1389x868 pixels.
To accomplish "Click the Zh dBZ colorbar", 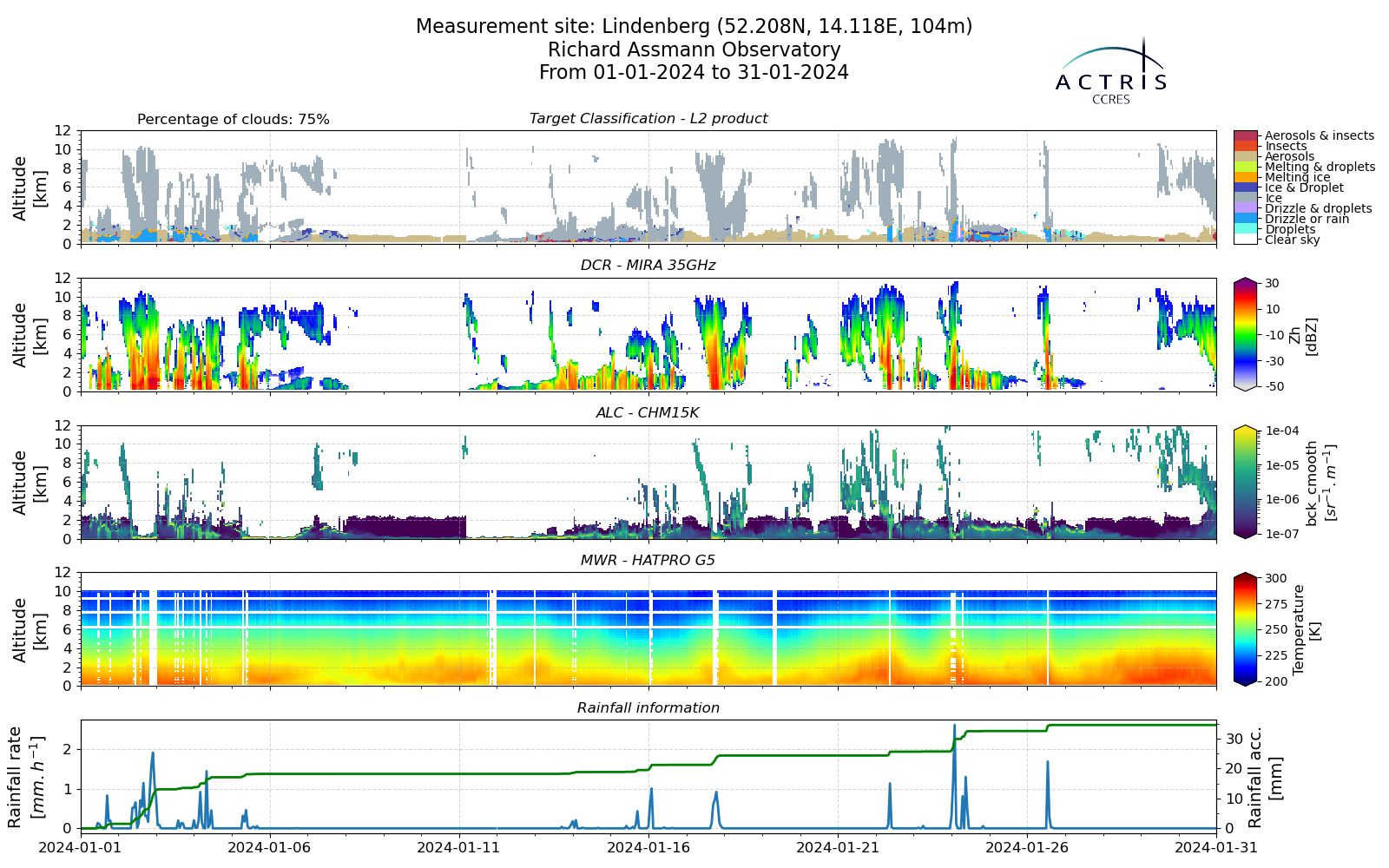I will (1245, 334).
